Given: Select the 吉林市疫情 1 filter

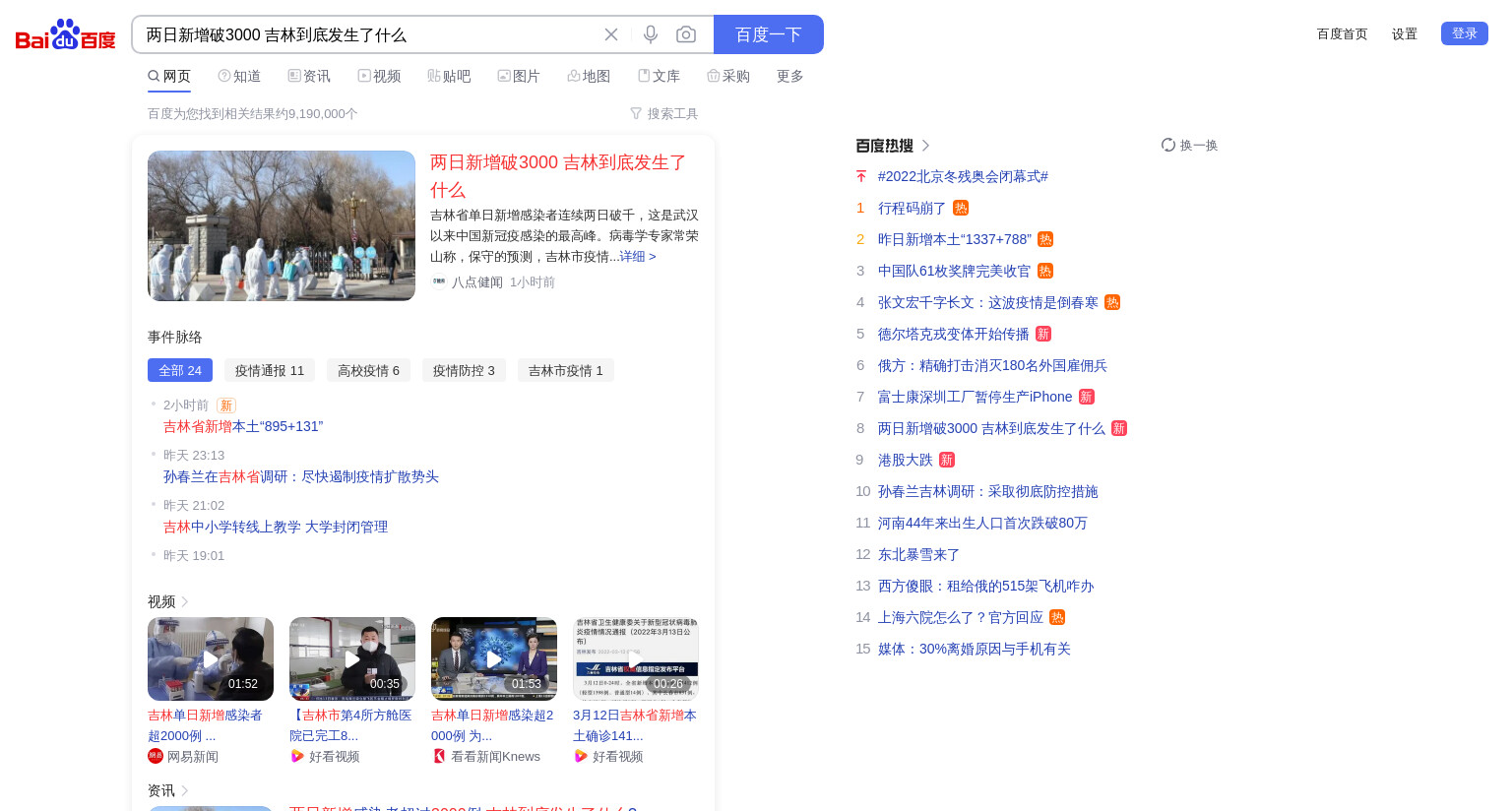Looking at the screenshot, I should click(x=566, y=370).
